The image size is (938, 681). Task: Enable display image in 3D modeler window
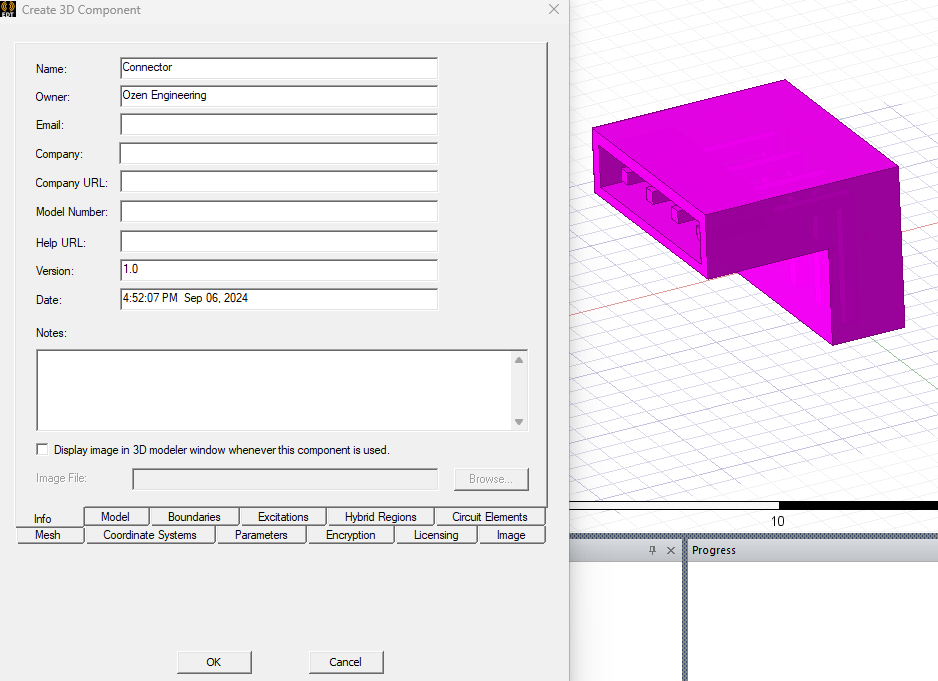42,449
